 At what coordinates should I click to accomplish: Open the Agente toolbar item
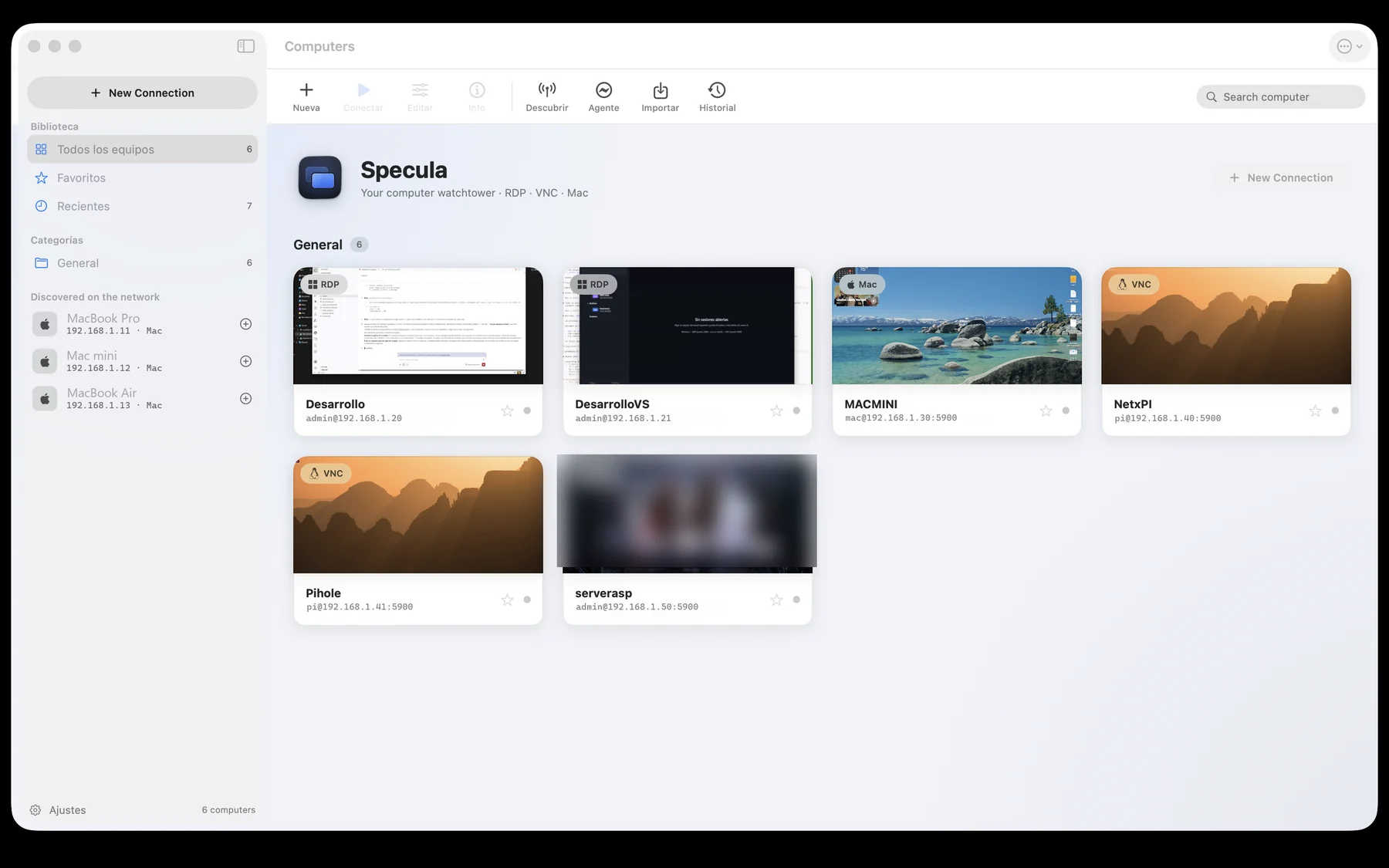click(x=603, y=97)
